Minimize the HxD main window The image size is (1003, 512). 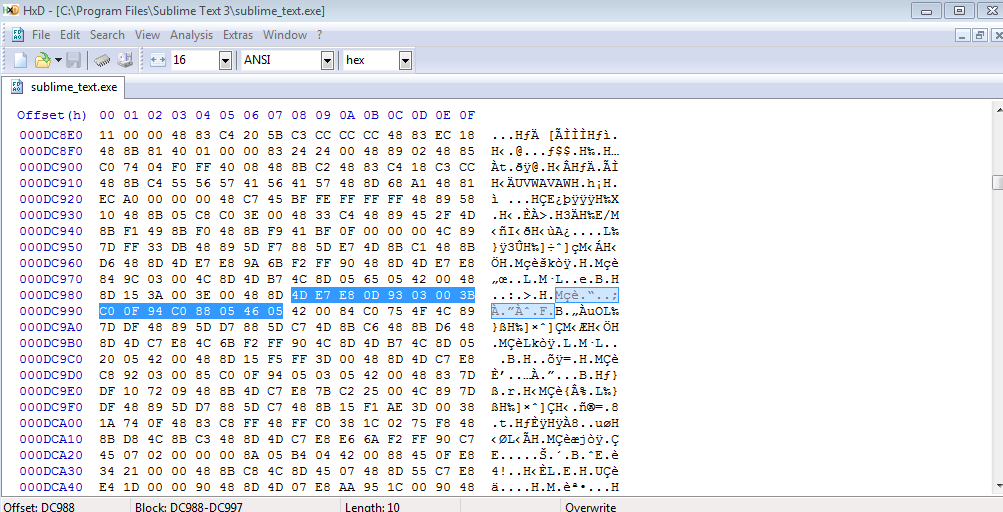(x=926, y=10)
